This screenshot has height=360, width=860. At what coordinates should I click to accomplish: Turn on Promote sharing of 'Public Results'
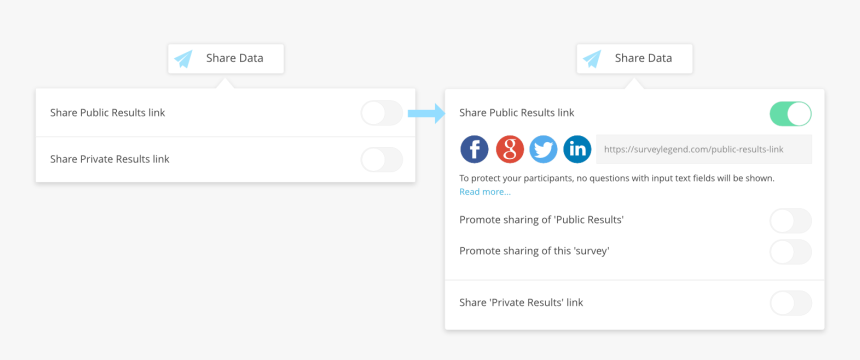tap(791, 221)
